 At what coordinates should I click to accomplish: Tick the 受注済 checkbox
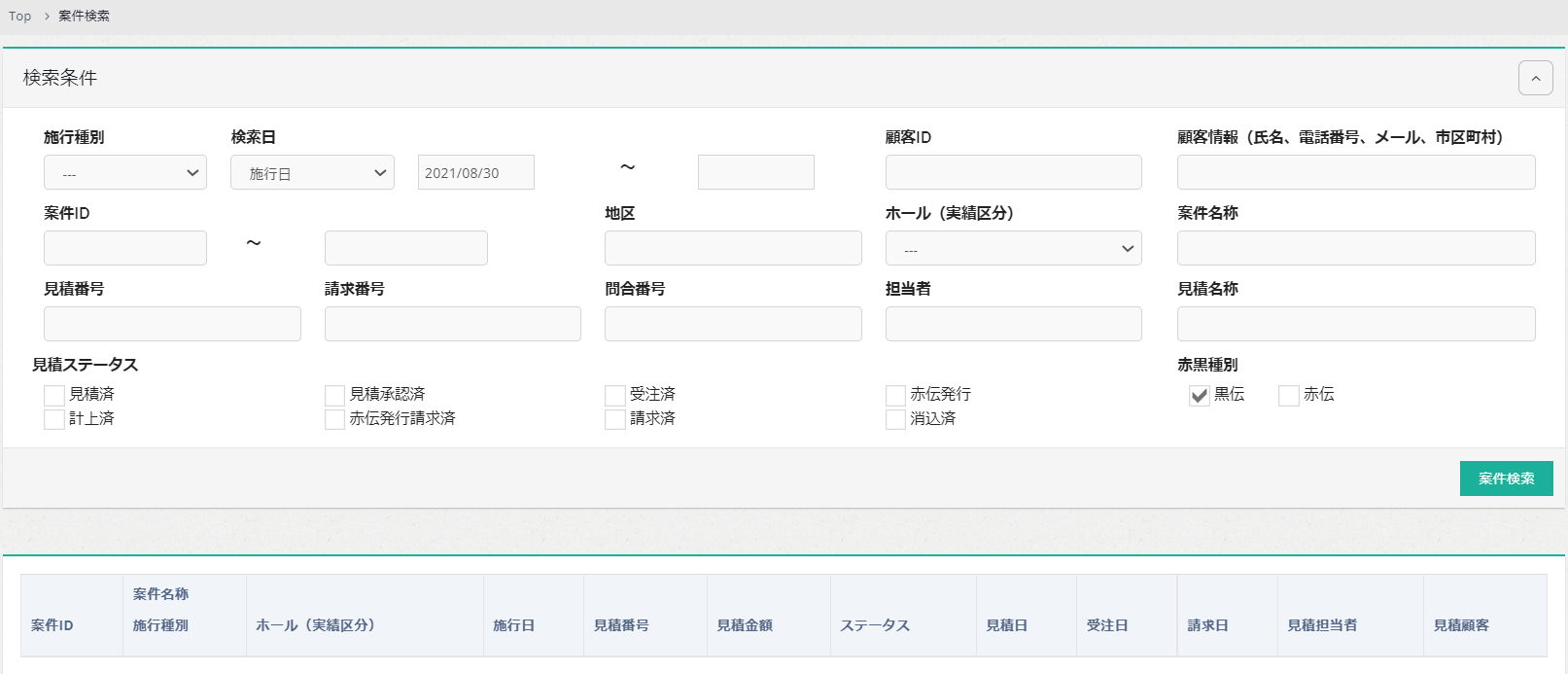[615, 395]
